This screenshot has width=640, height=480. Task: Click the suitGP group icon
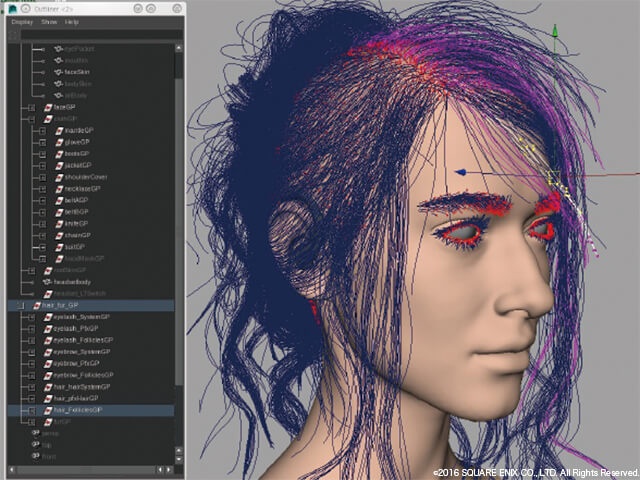60,247
